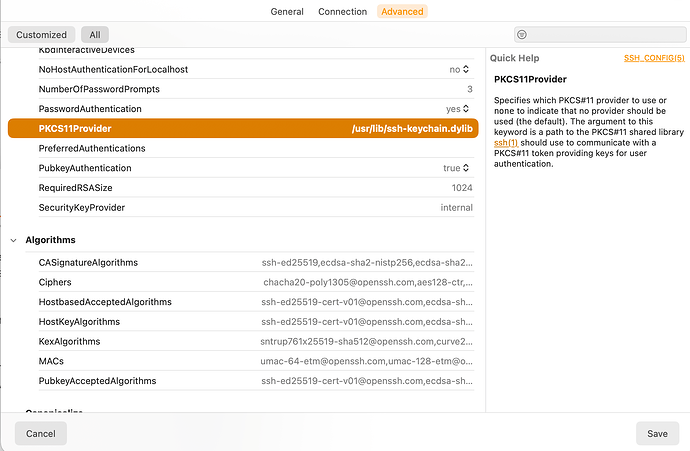Edit /usr/lib/ssh-keychain.dylib path value
The image size is (690, 451).
coord(412,128)
